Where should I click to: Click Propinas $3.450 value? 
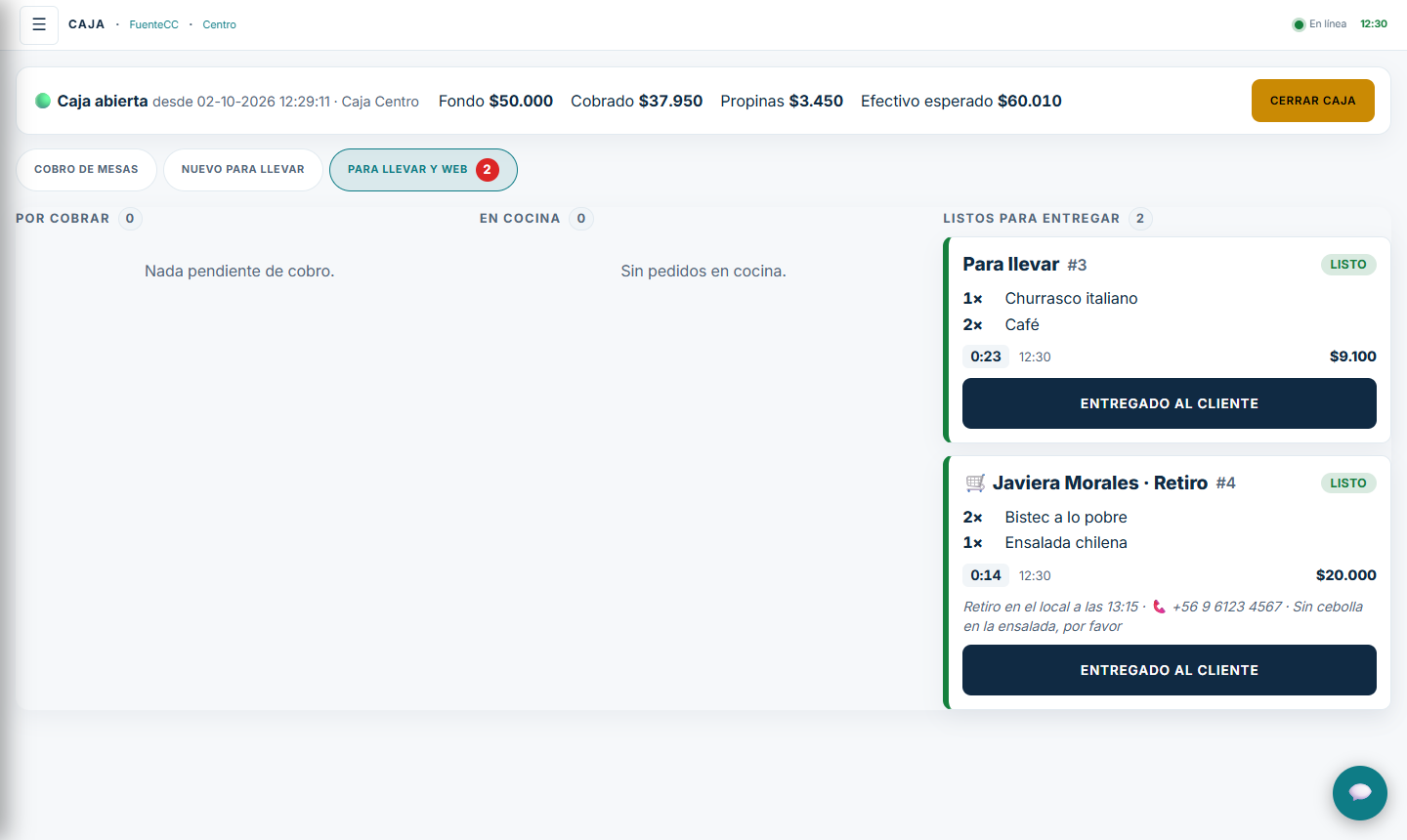pos(816,101)
